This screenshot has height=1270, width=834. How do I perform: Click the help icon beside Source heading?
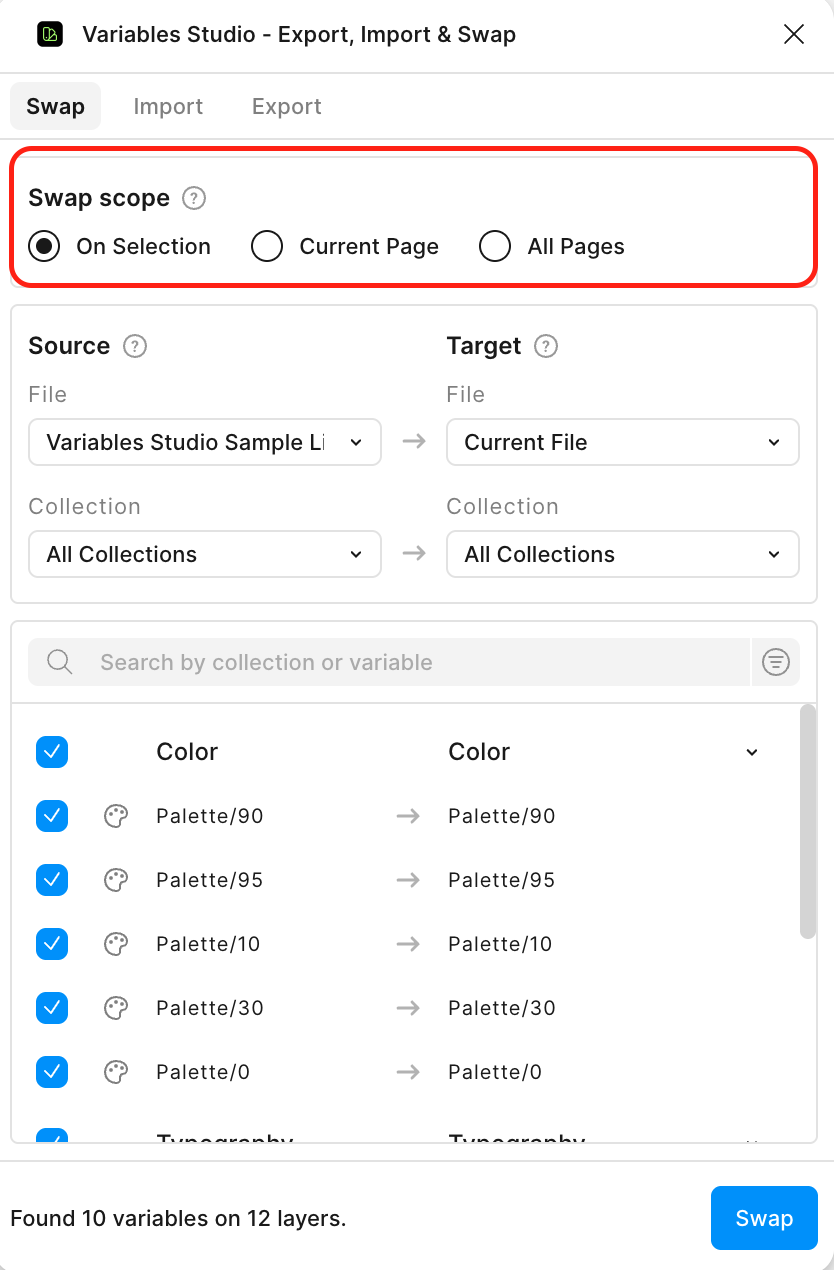point(135,346)
